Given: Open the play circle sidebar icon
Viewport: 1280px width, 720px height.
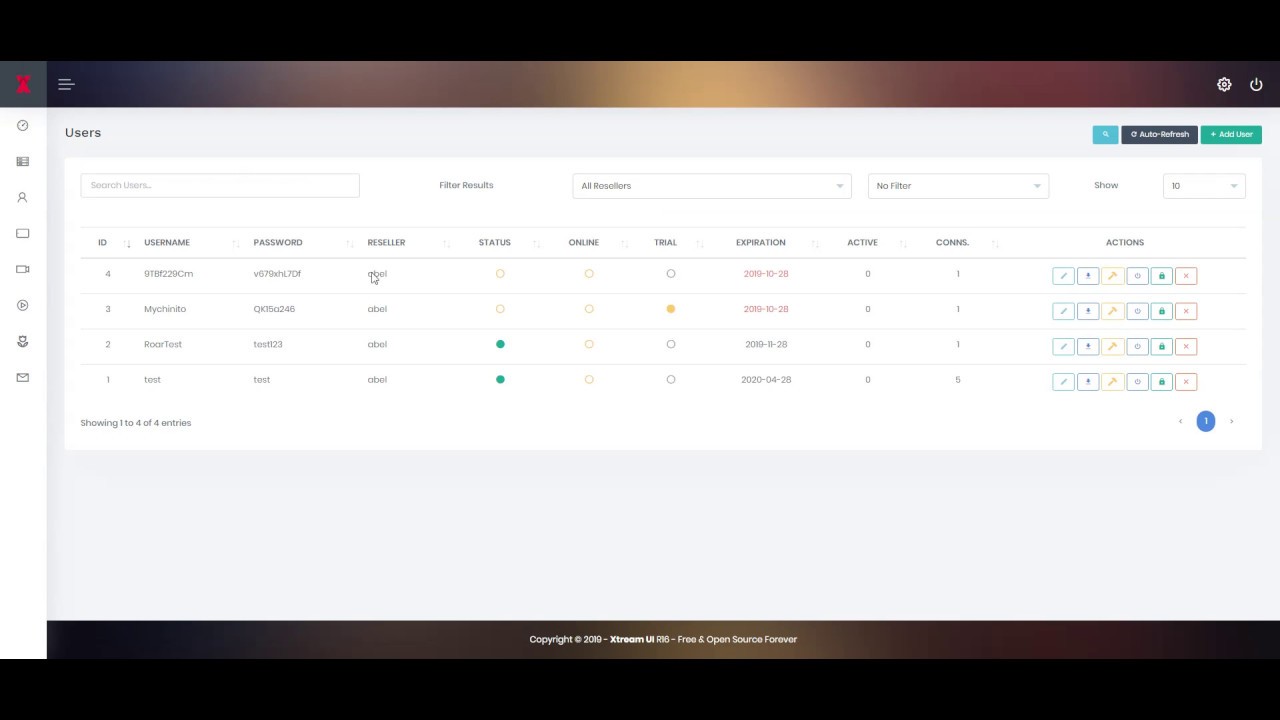Looking at the screenshot, I should coord(22,305).
